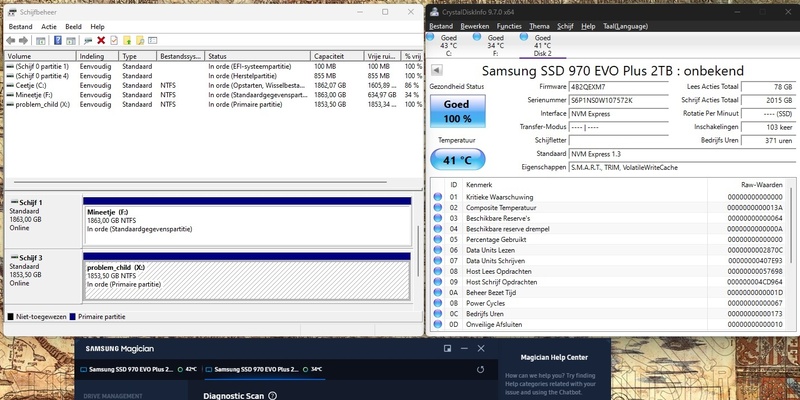
Task: Click the Forward arrow in Schijfbeheer toolbar
Action: tap(23, 41)
